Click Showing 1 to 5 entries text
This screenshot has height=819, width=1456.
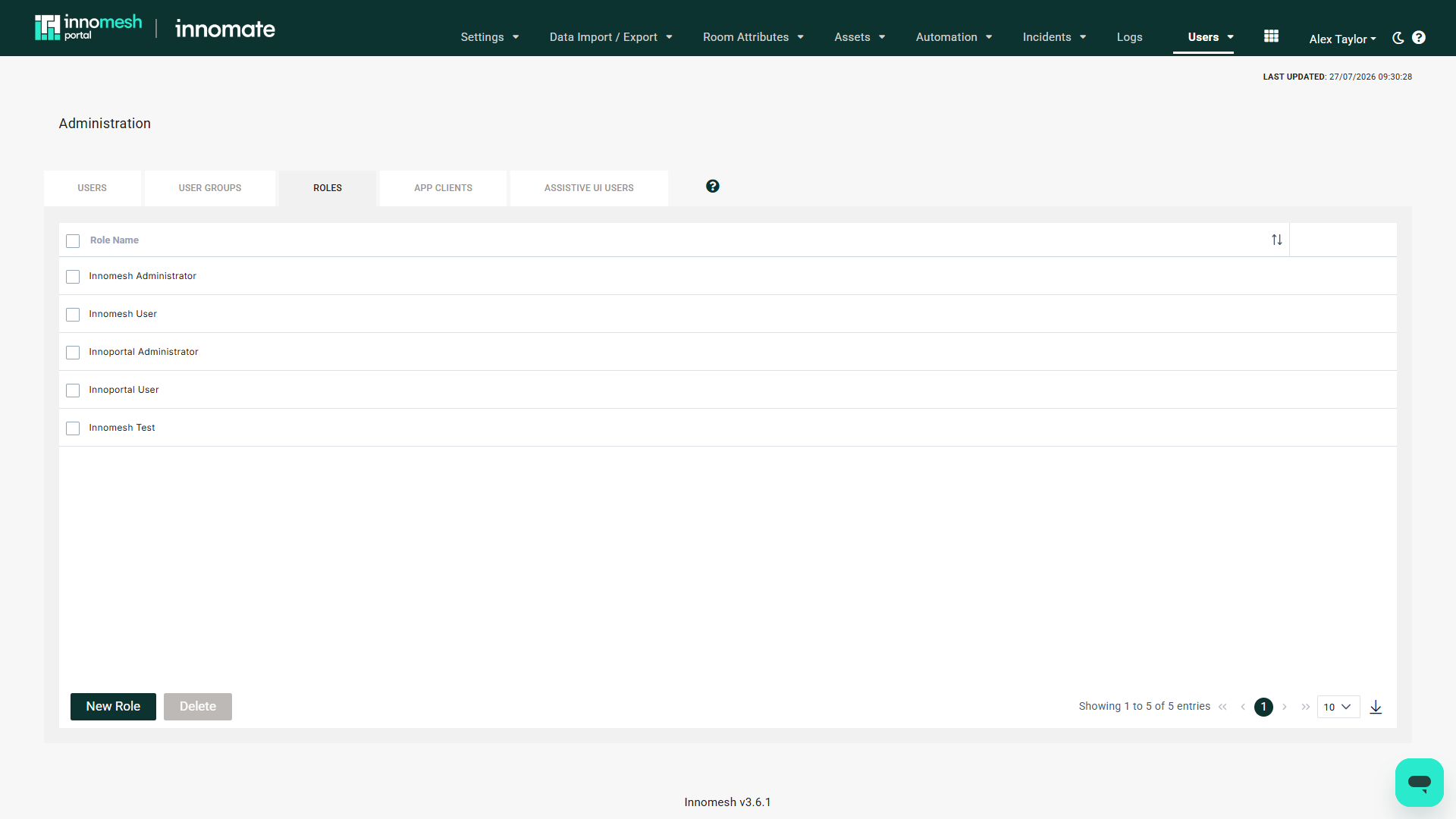1144,706
